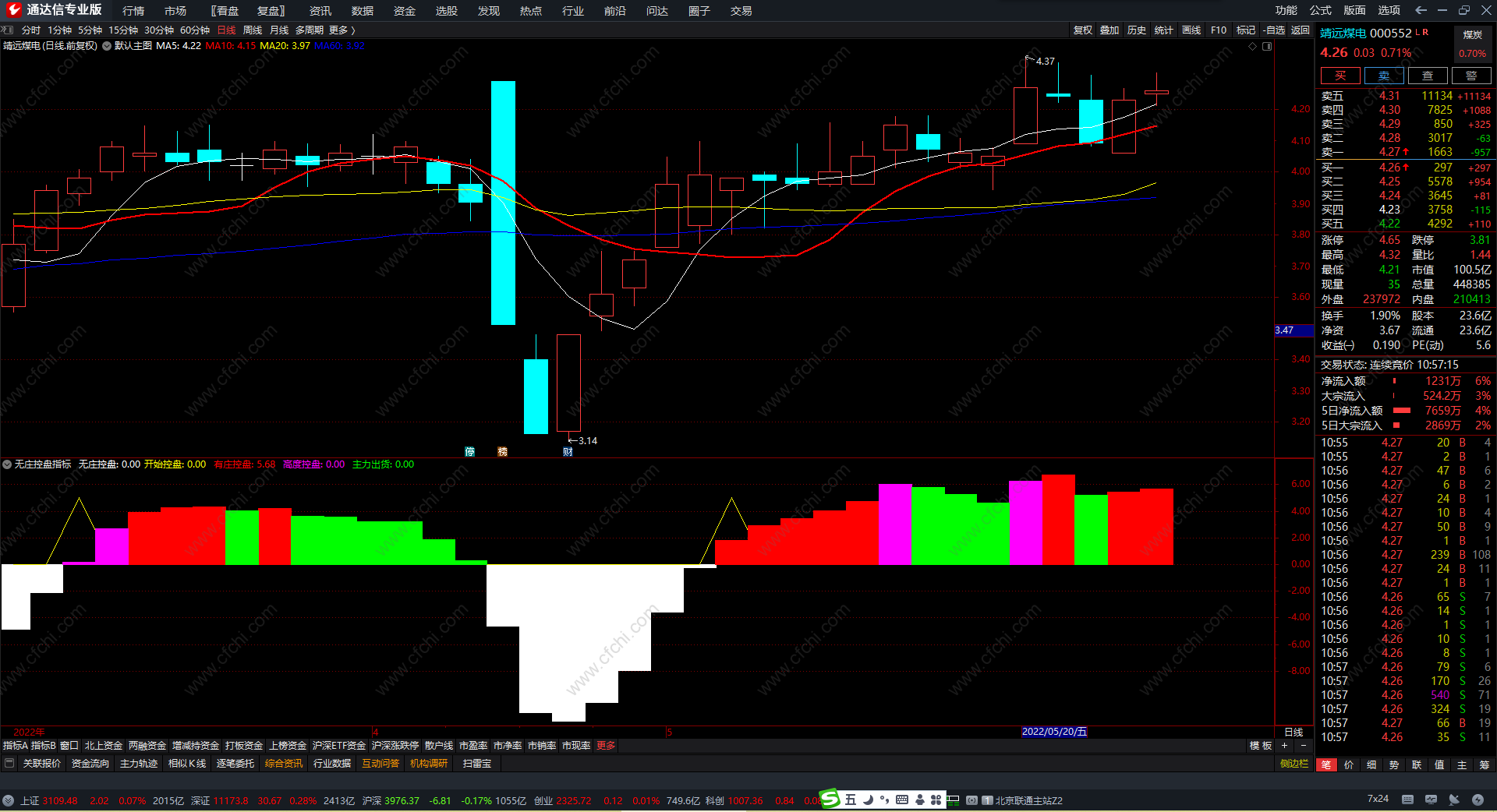
Task: Click the 煤炭 sector box
Action: [x=1473, y=44]
